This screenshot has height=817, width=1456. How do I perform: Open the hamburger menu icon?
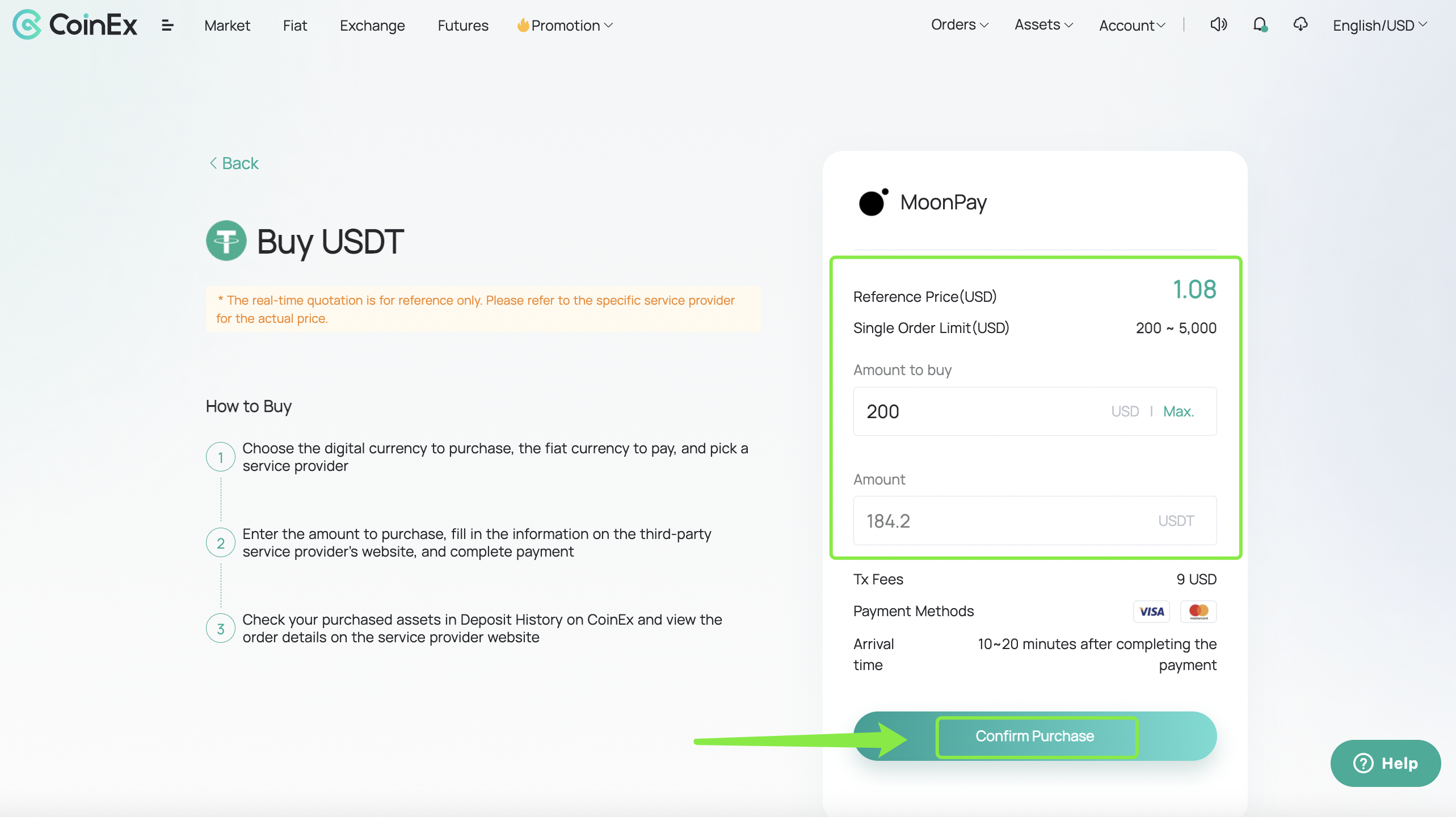tap(167, 26)
